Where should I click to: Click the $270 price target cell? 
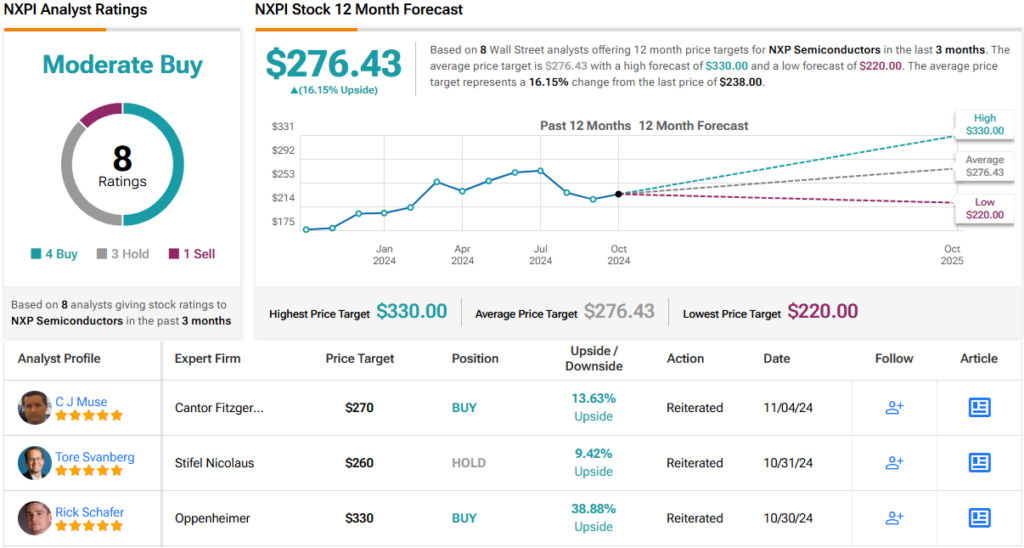360,408
